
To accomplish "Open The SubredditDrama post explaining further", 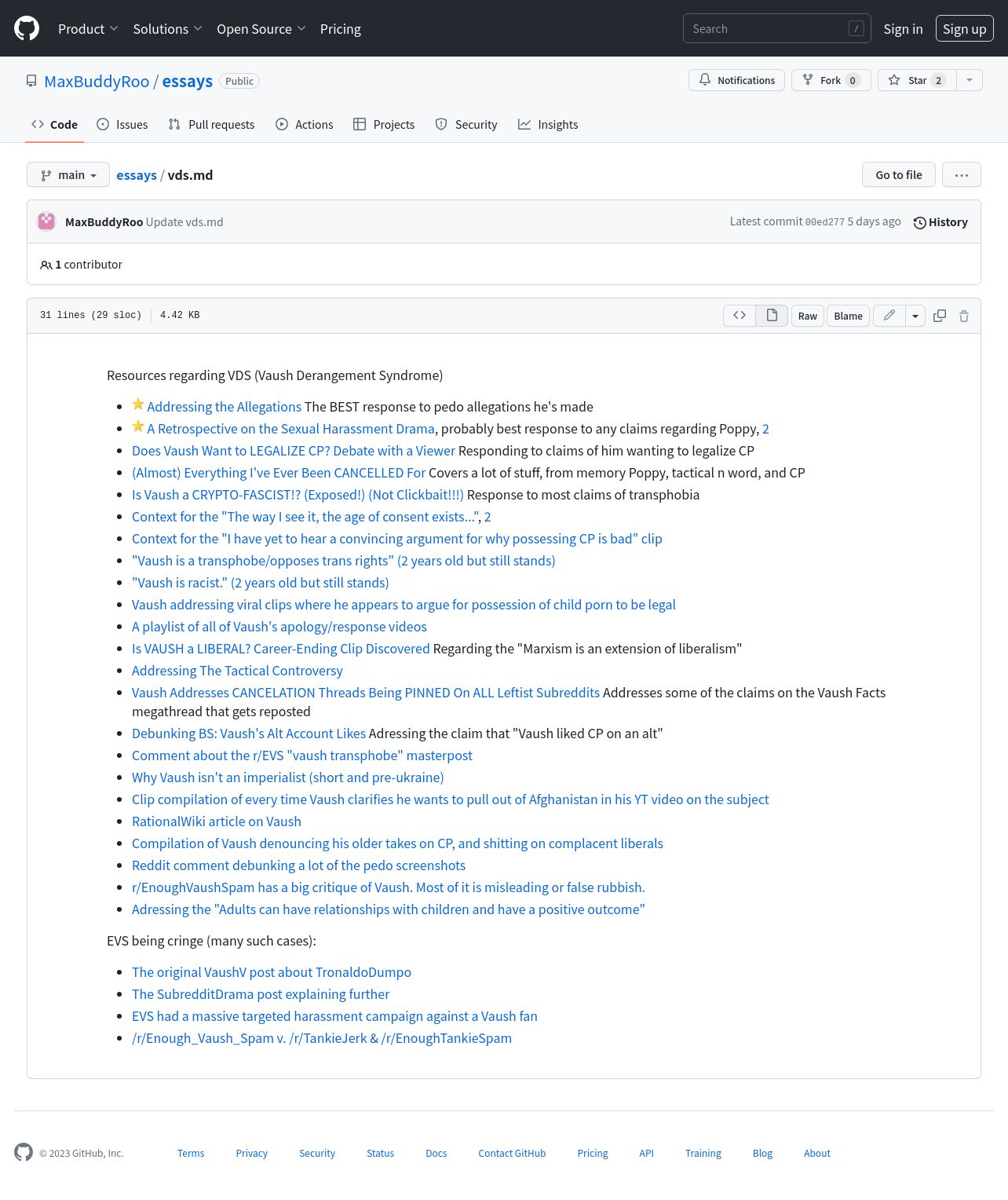I will coord(261,993).
